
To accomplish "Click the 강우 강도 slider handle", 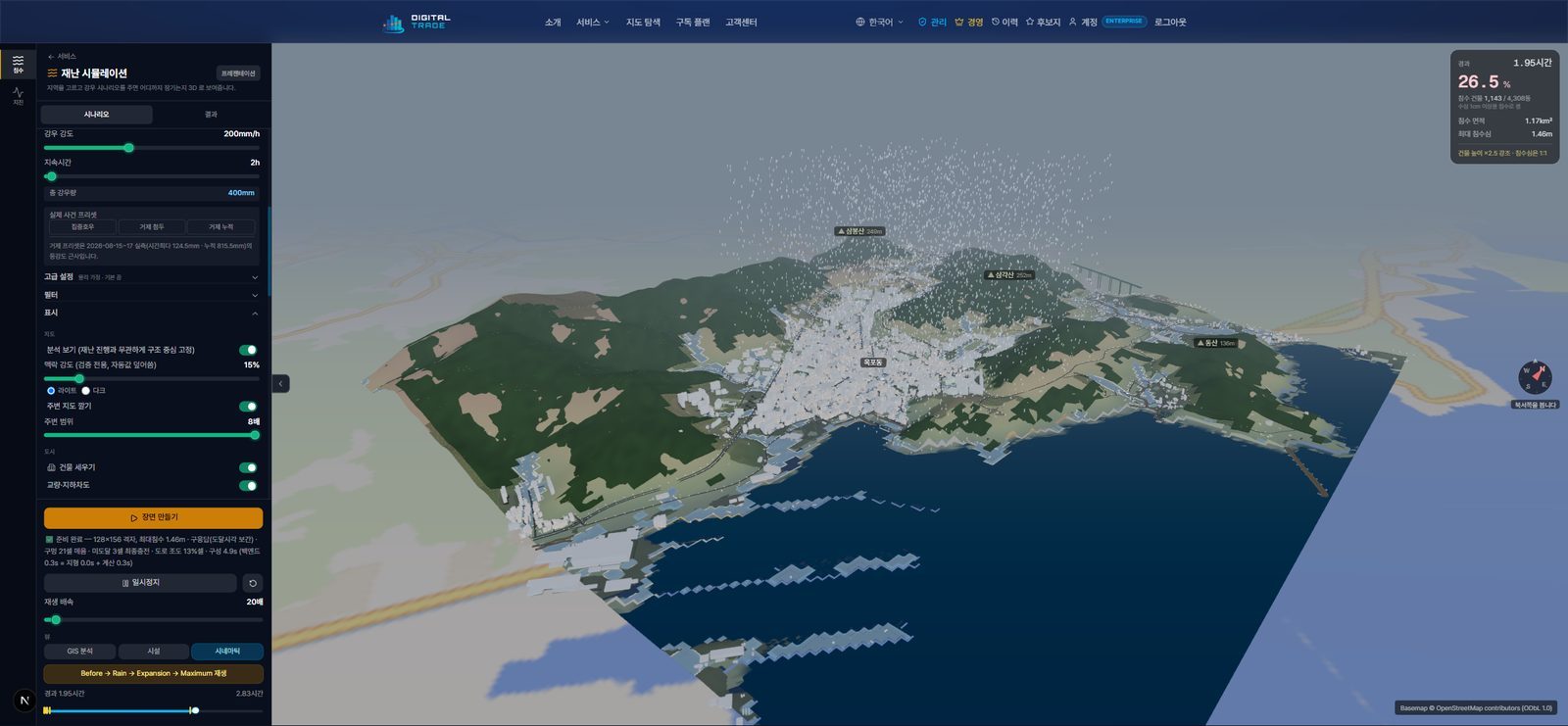I will pos(128,148).
